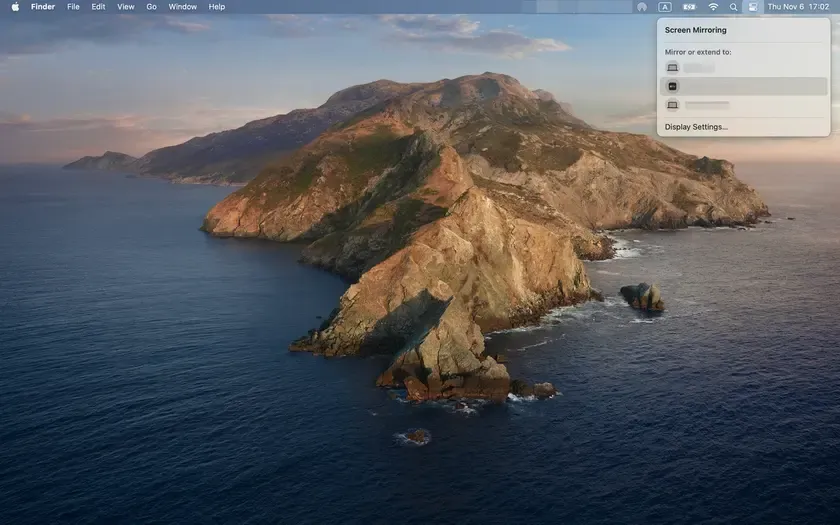Select the third device, the lower laptop
This screenshot has width=840, height=525.
744,105
